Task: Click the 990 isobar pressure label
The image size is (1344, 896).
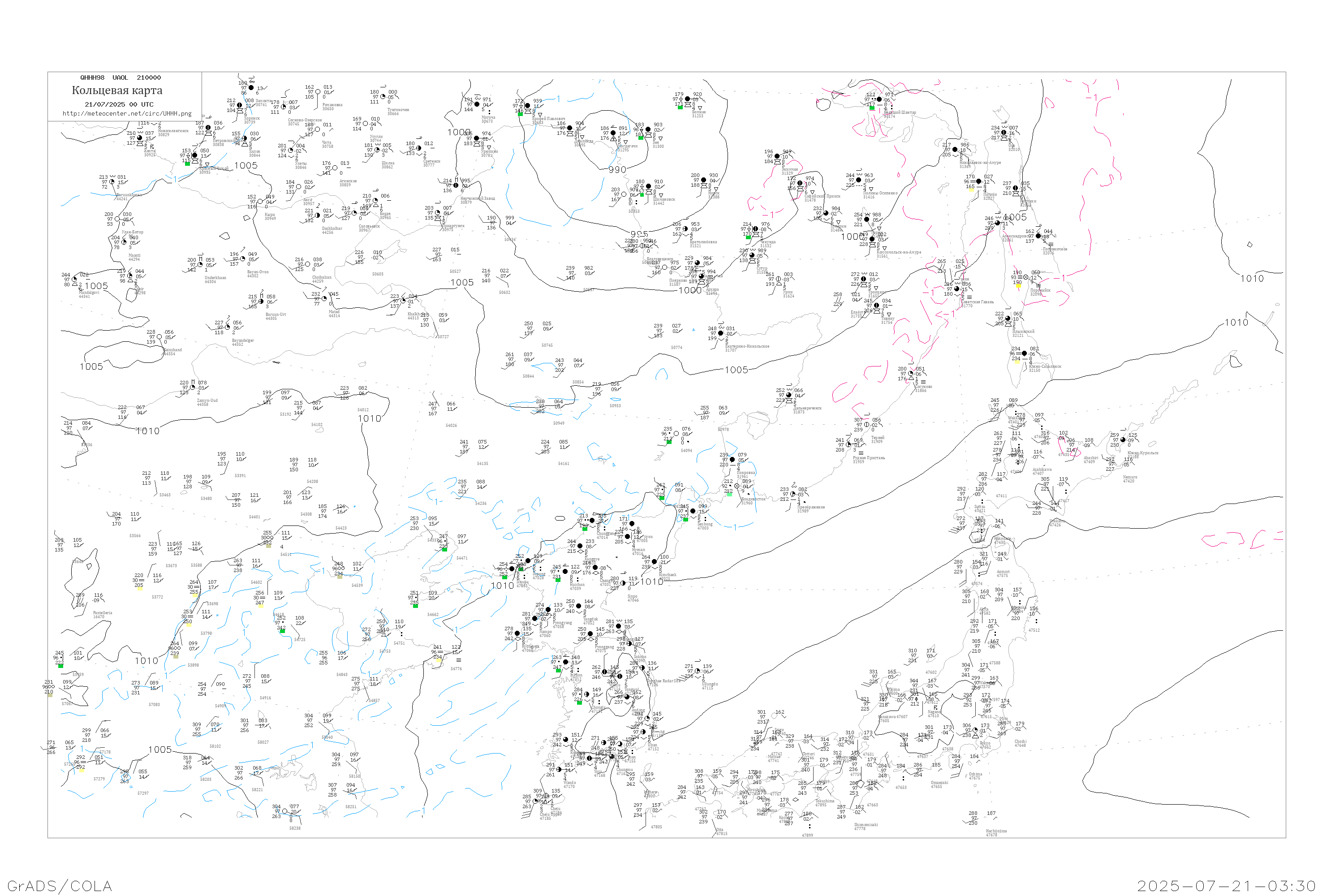Action: tap(618, 170)
